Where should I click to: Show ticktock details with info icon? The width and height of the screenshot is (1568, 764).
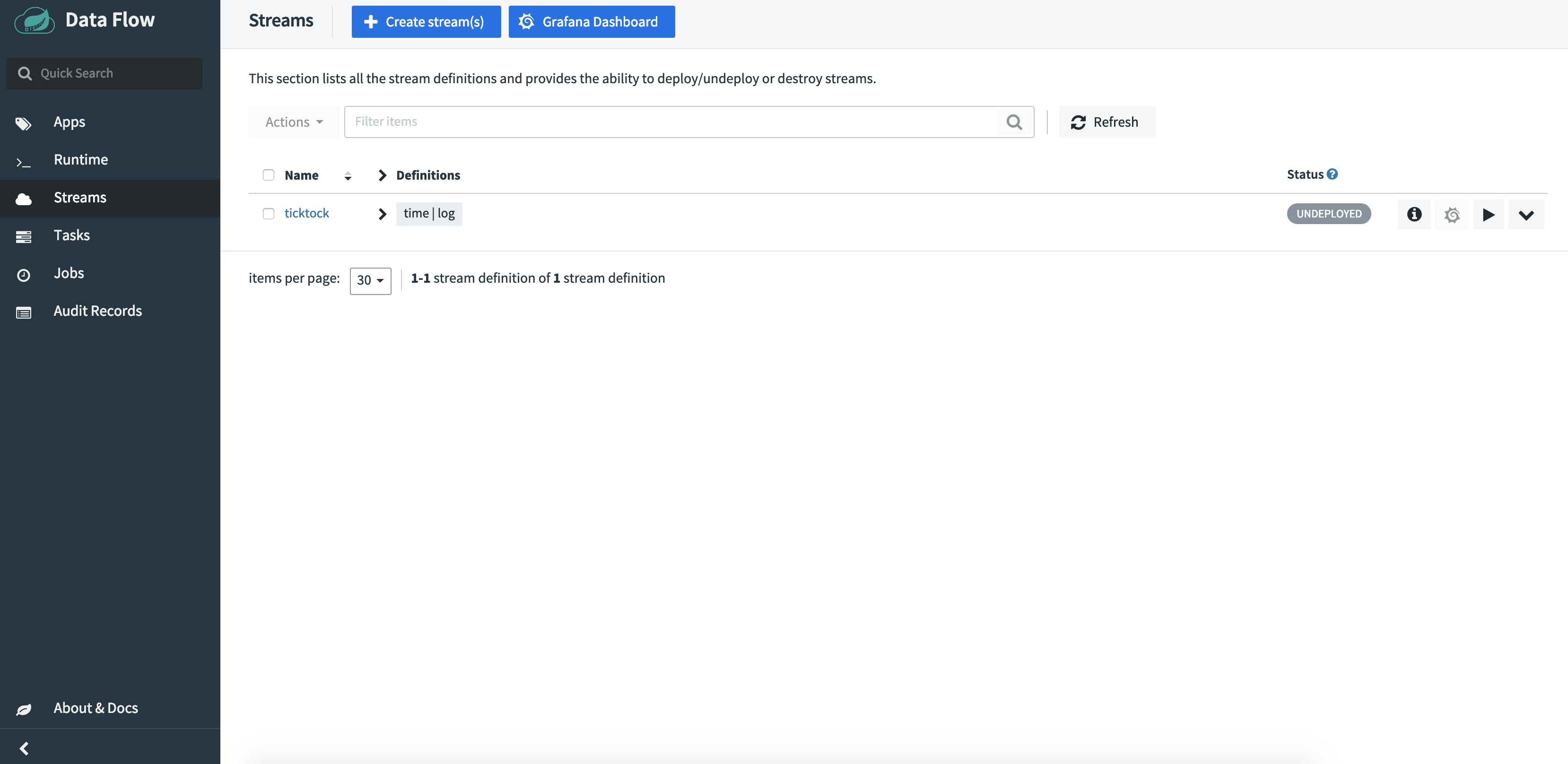pyautogui.click(x=1414, y=214)
